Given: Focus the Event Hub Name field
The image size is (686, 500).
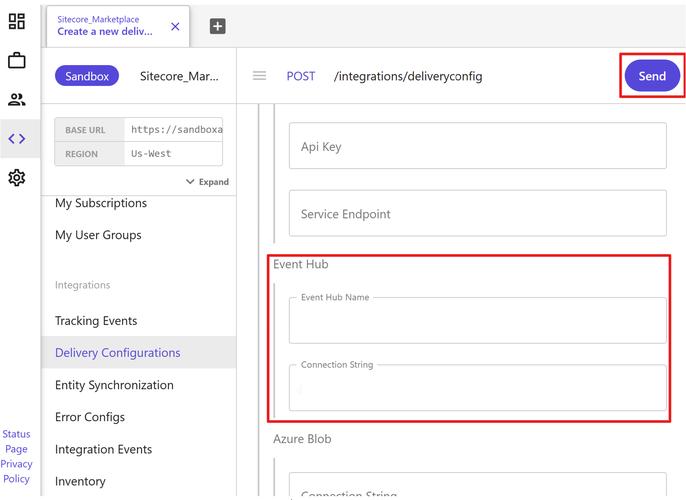Looking at the screenshot, I should pos(477,323).
